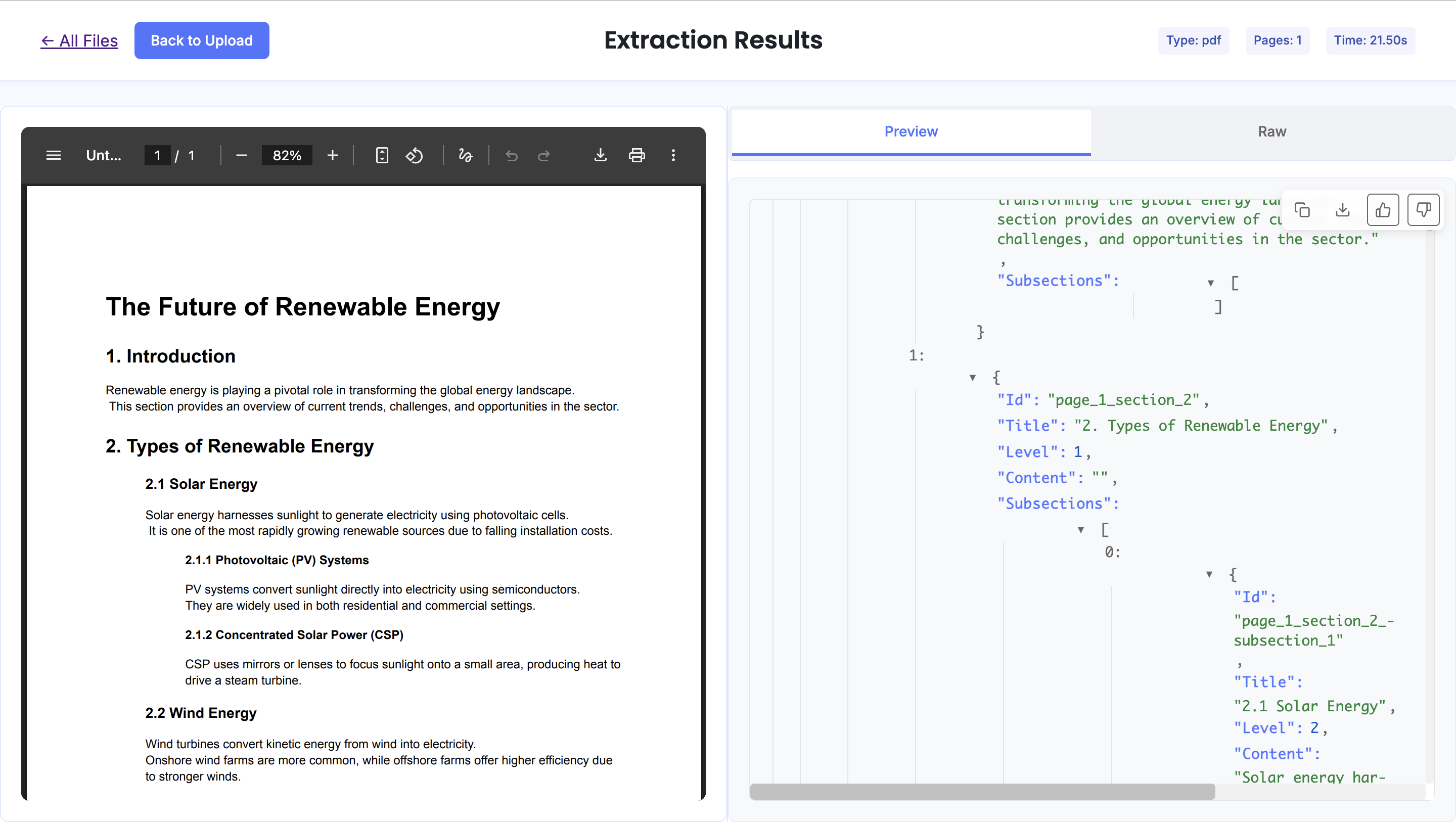
Task: Open the PDF viewer sidebar menu icon
Action: pyautogui.click(x=53, y=156)
